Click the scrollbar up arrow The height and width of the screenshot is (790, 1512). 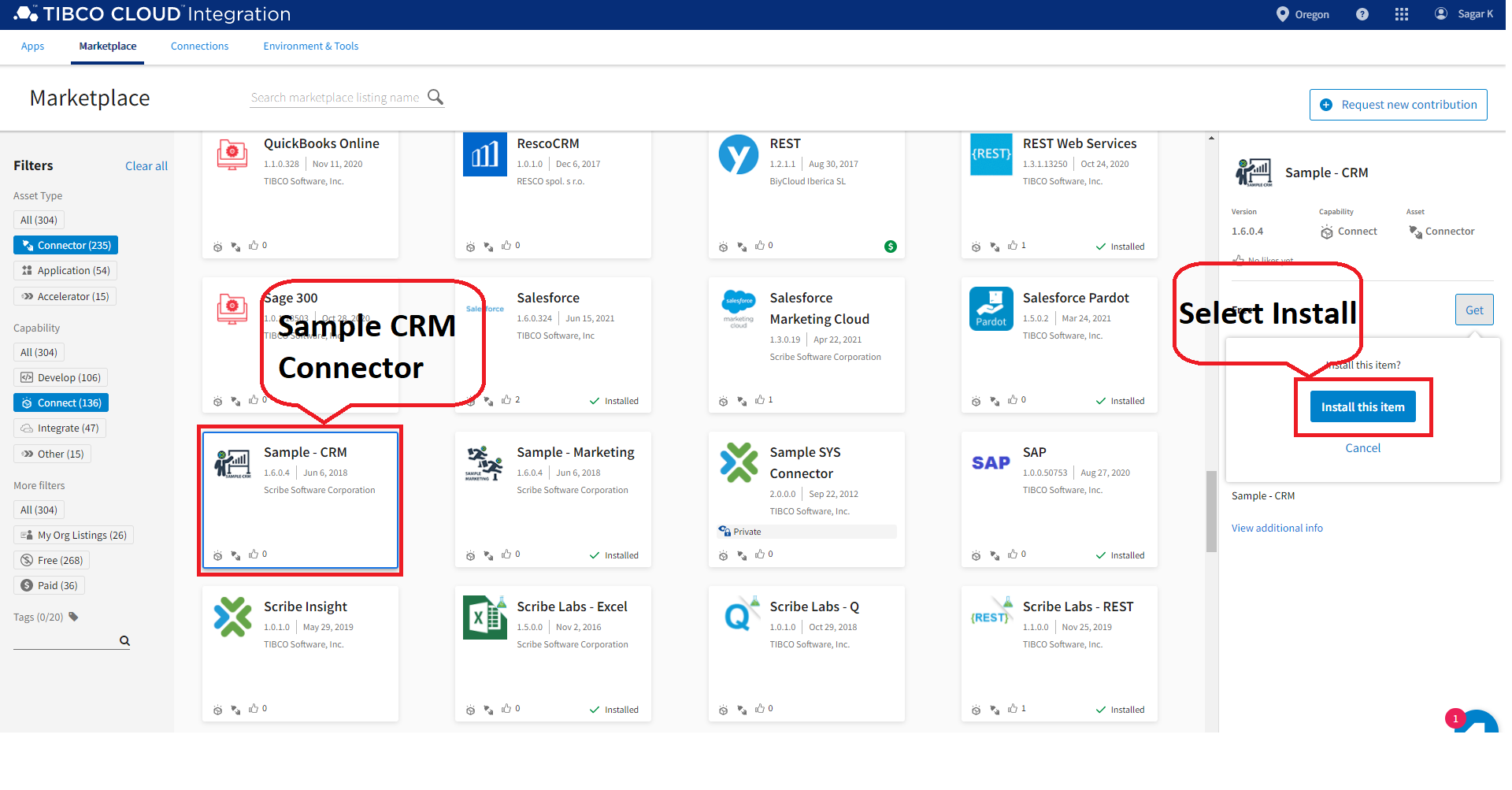1211,139
